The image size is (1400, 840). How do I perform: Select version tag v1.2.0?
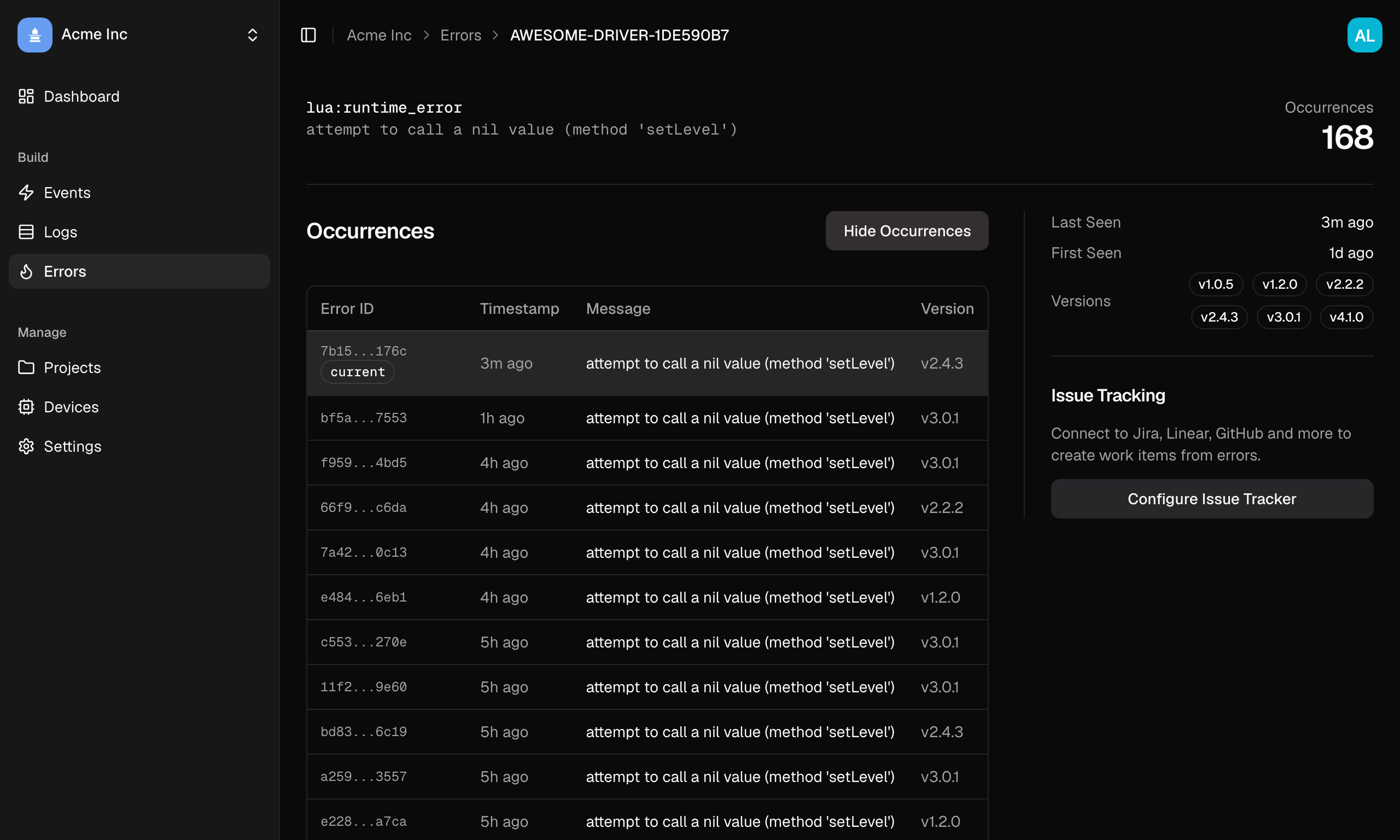[1280, 284]
